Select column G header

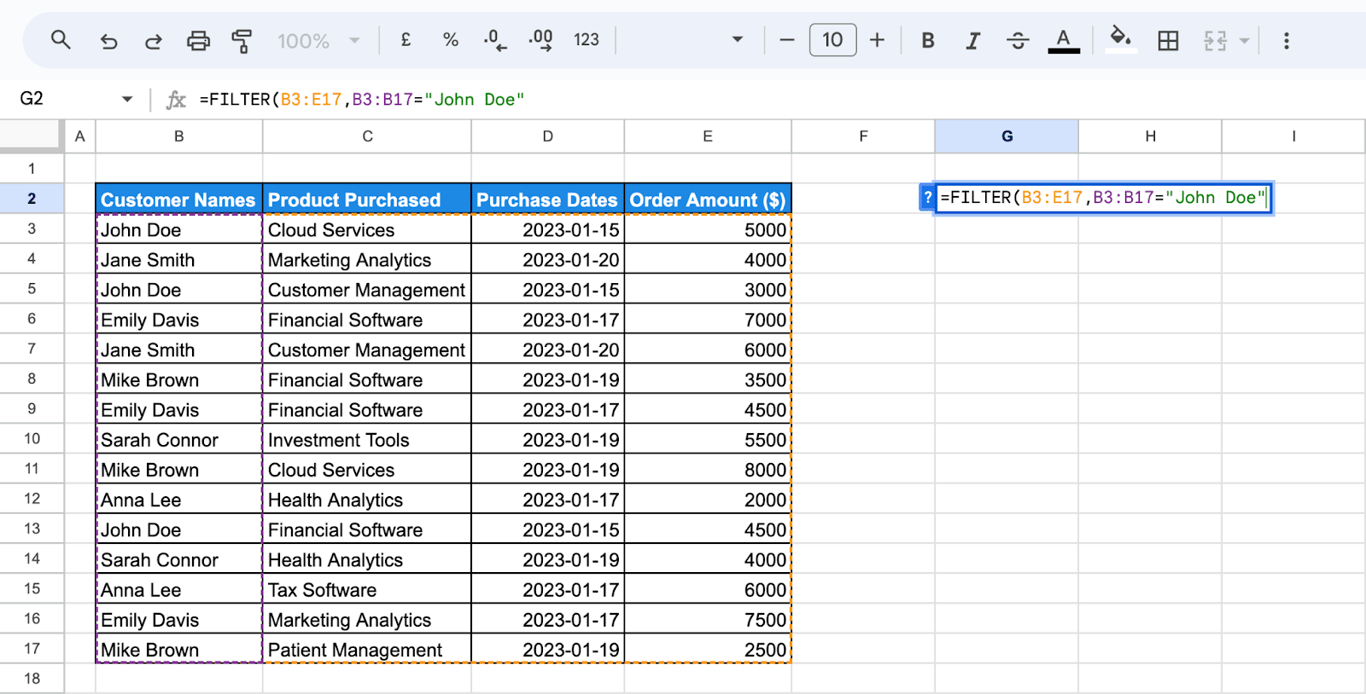point(1007,136)
